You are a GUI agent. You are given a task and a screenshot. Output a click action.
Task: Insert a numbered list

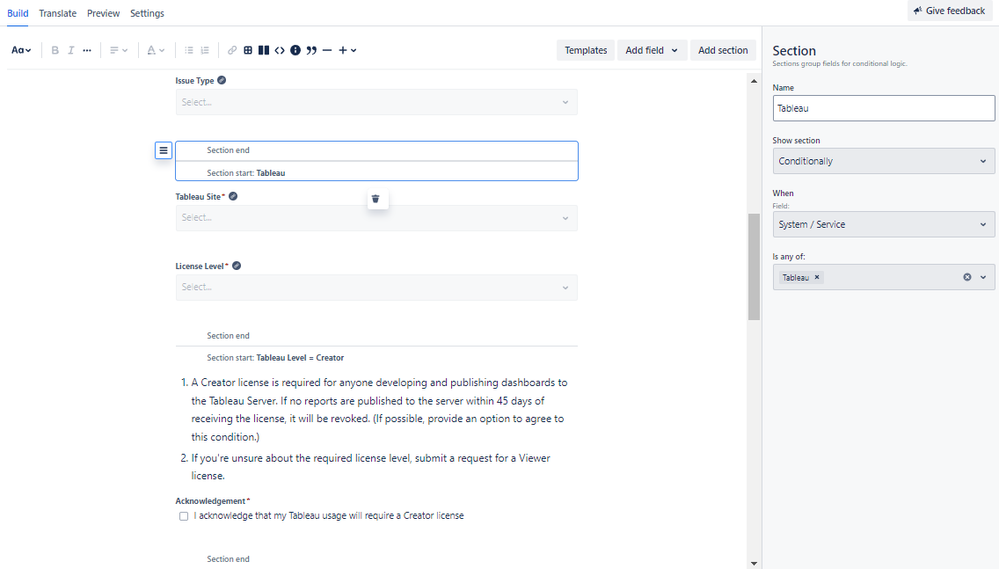(205, 50)
